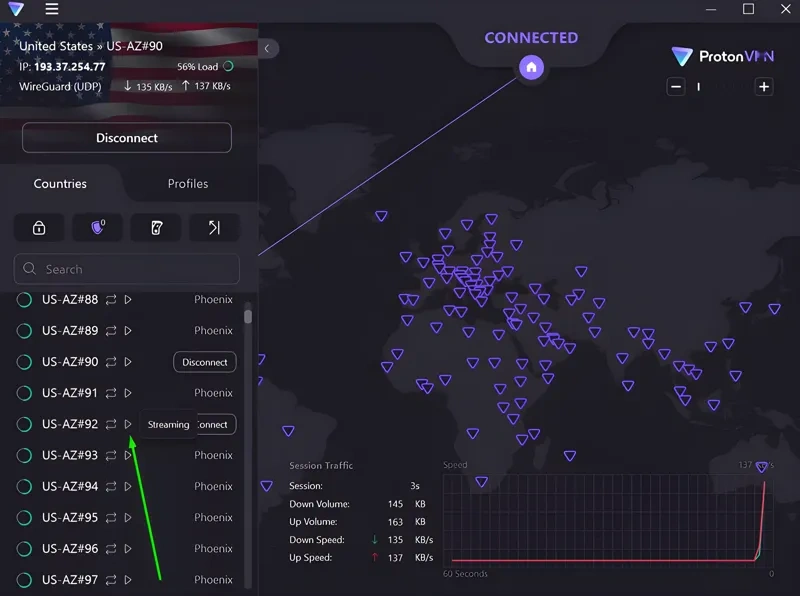Click P2P arrows icon on US-AZ#89
The image size is (800, 596).
coord(111,331)
